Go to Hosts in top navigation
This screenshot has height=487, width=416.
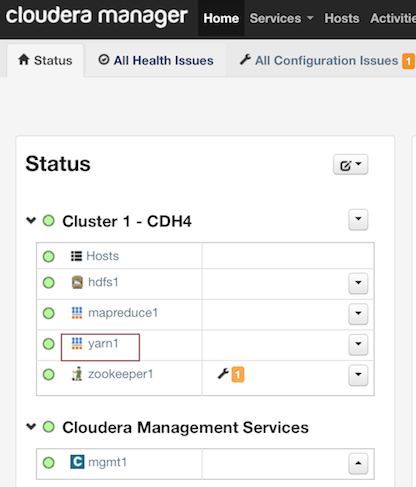[342, 18]
